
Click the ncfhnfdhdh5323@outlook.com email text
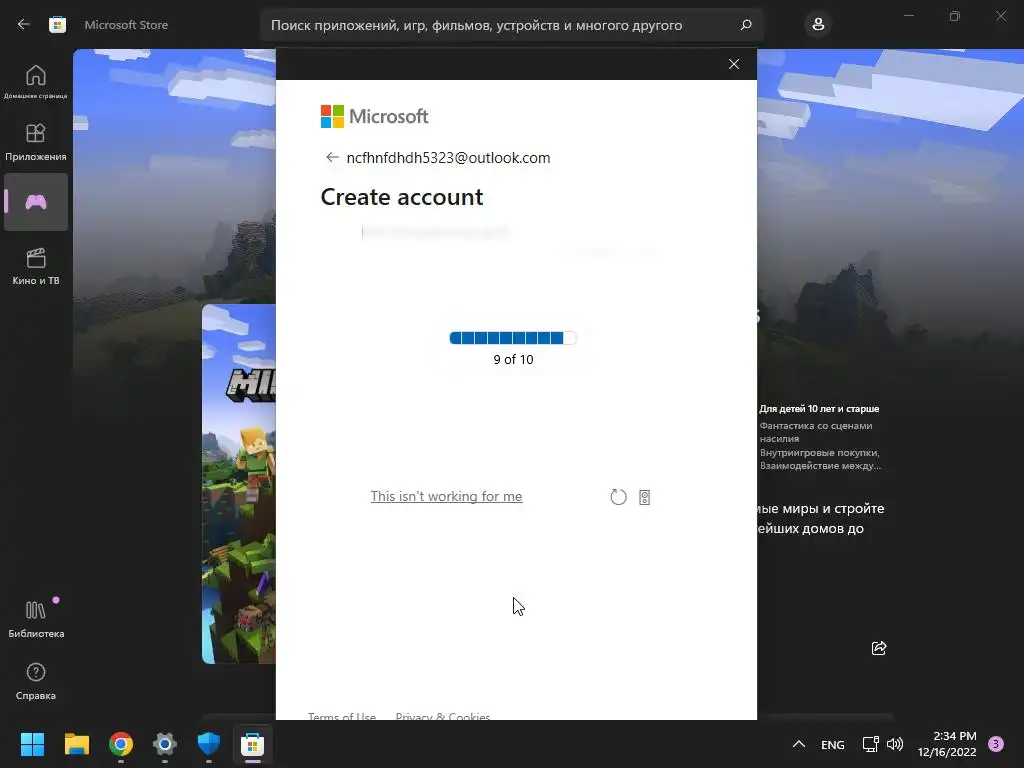448,157
